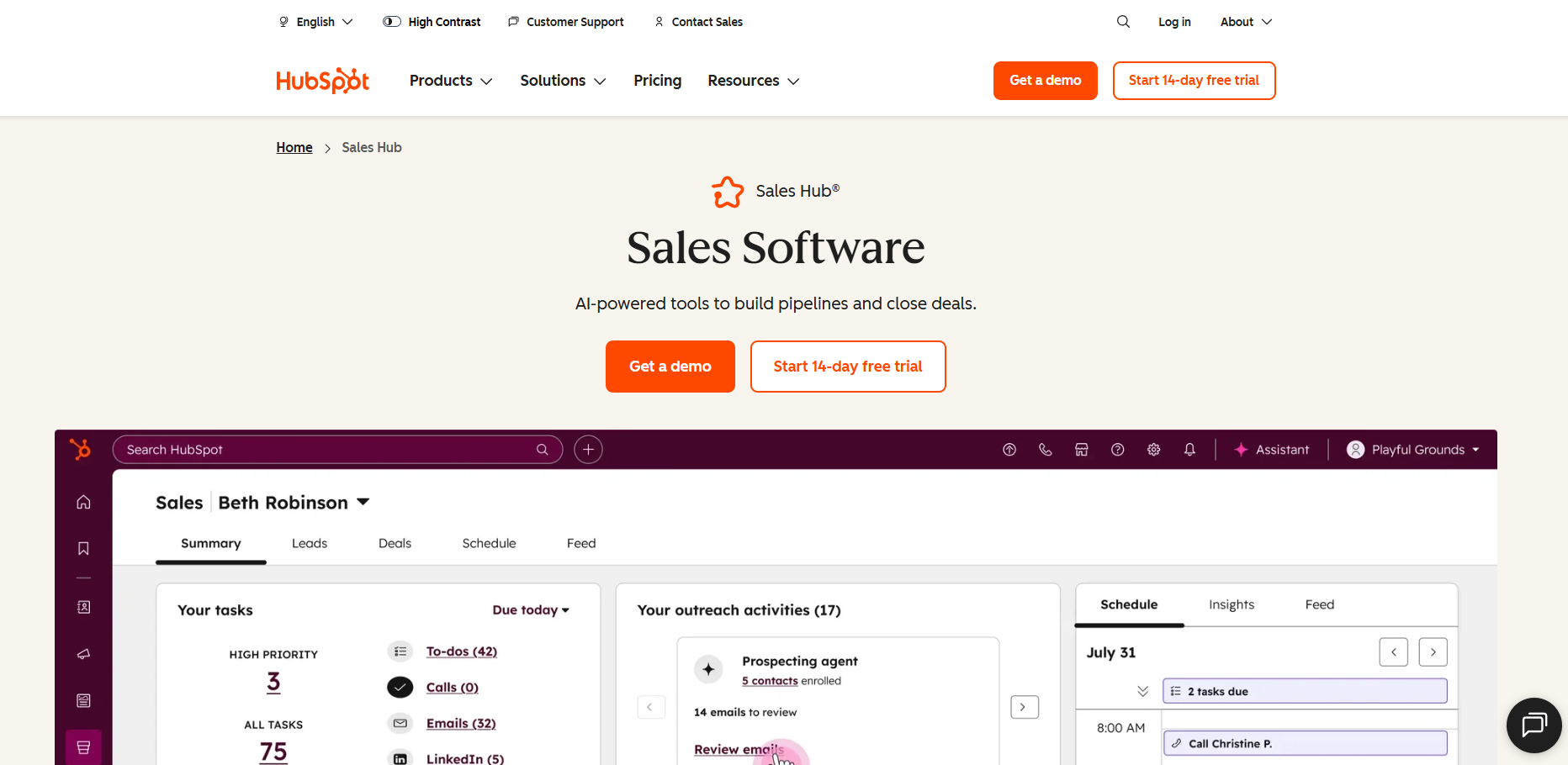The height and width of the screenshot is (765, 1568).
Task: Collapse the July 31 schedule chevron
Action: coord(1142,691)
